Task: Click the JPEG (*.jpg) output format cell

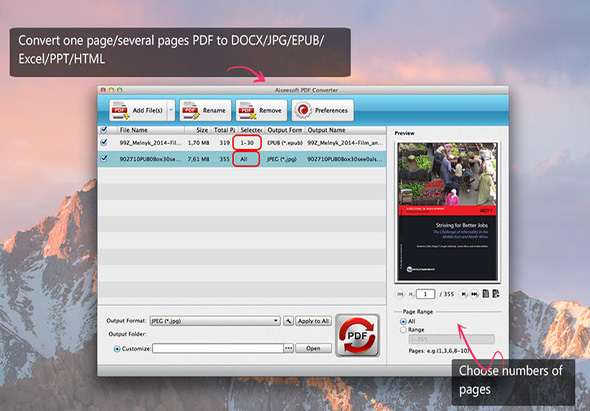Action: (282, 159)
